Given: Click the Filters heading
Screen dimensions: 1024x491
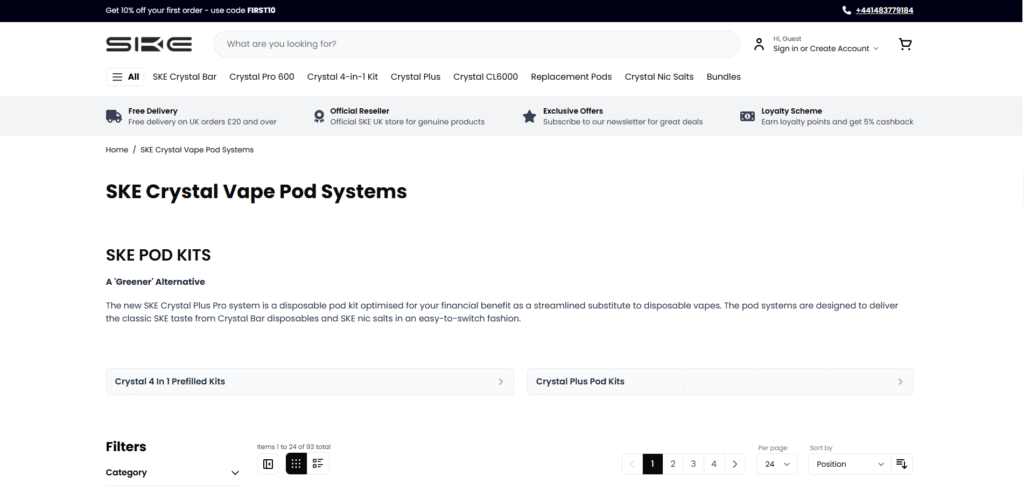Looking at the screenshot, I should coord(126,447).
